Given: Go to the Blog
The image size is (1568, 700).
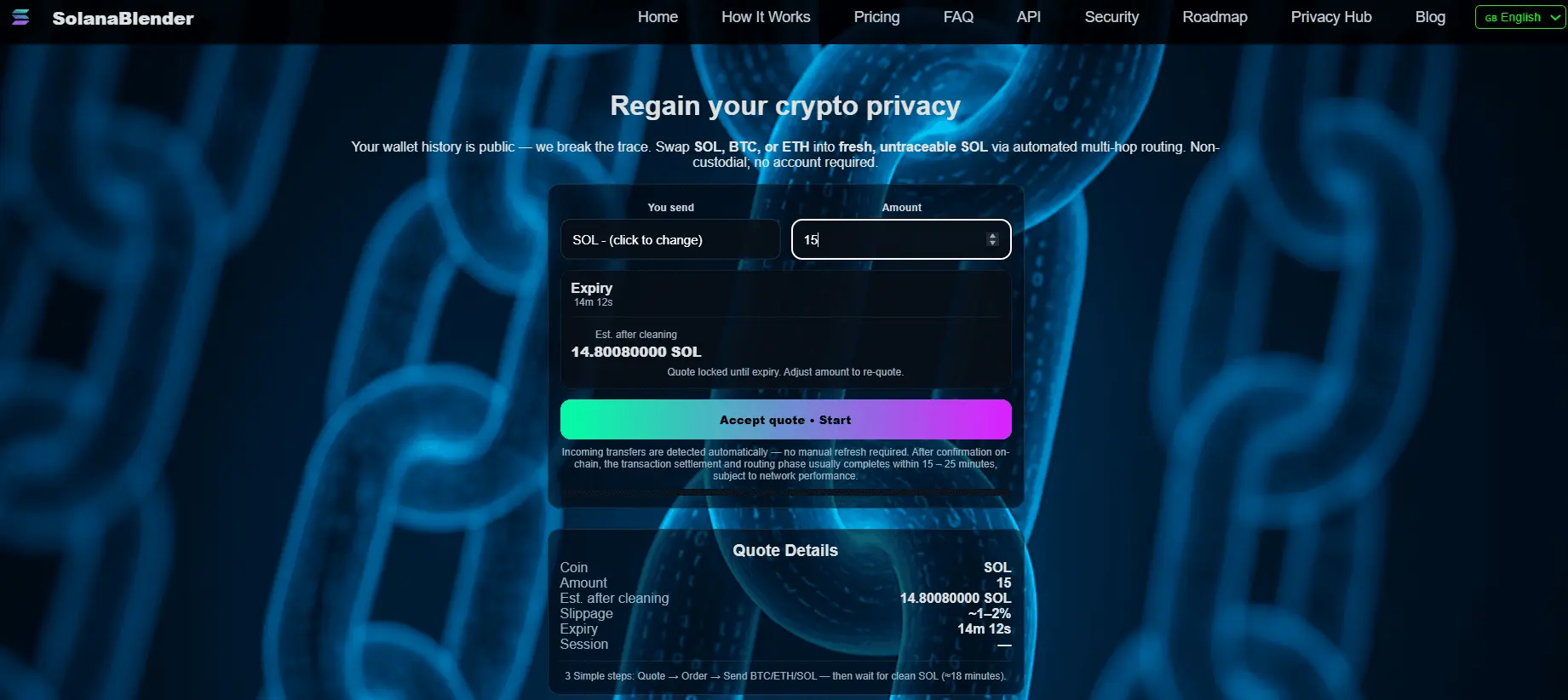Looking at the screenshot, I should coord(1430,17).
